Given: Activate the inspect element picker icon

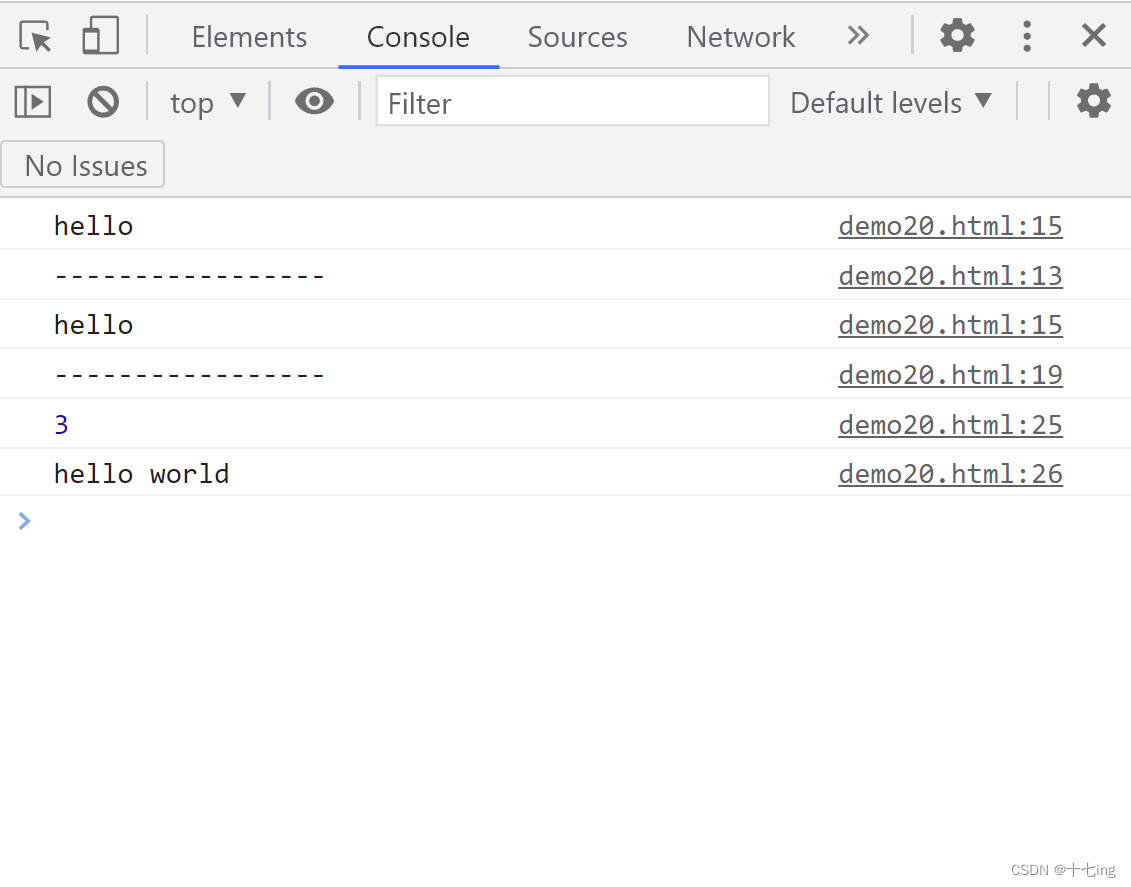Looking at the screenshot, I should (35, 36).
